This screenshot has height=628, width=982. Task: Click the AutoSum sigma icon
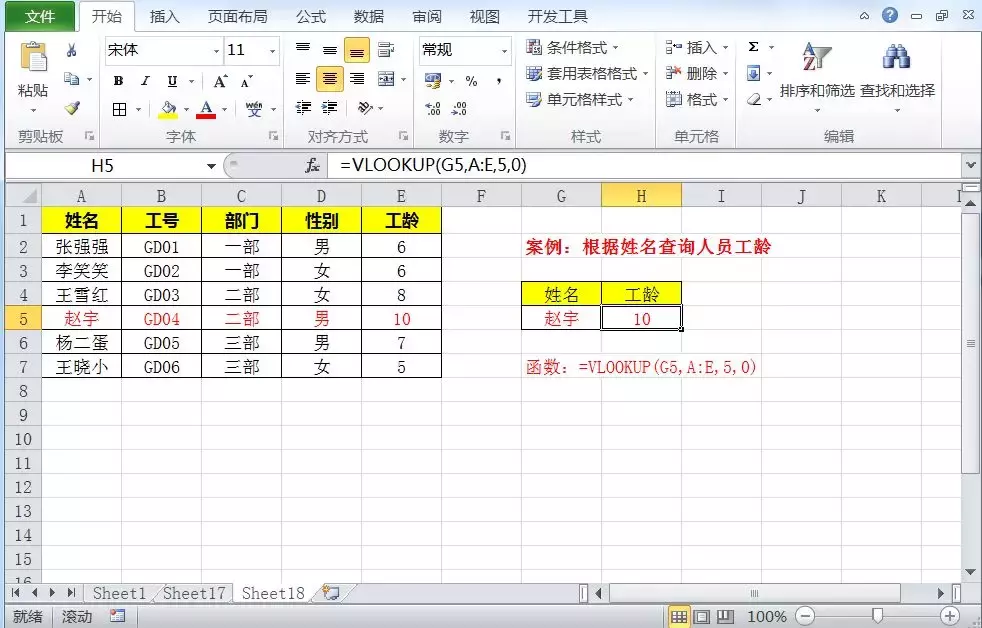753,47
